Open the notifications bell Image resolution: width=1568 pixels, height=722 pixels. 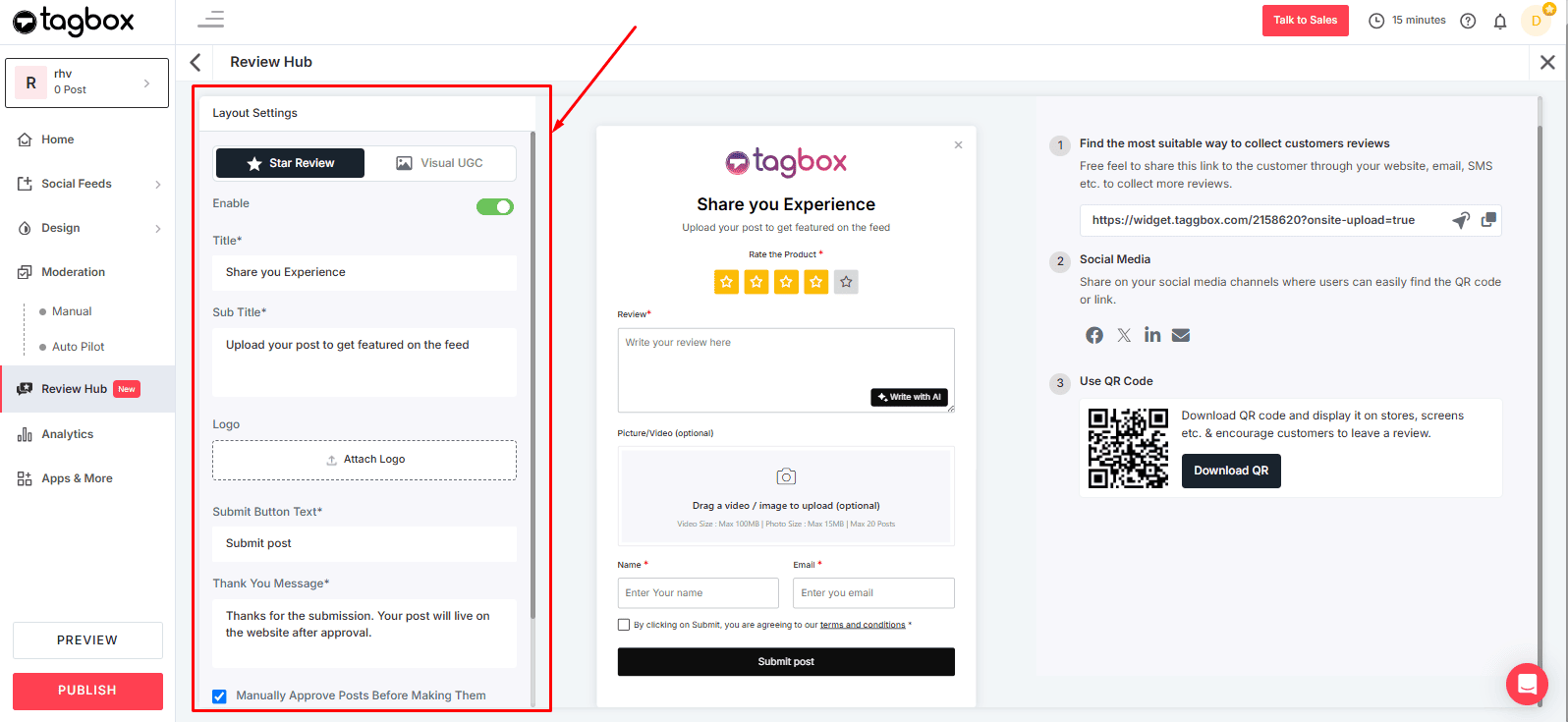pyautogui.click(x=1500, y=21)
